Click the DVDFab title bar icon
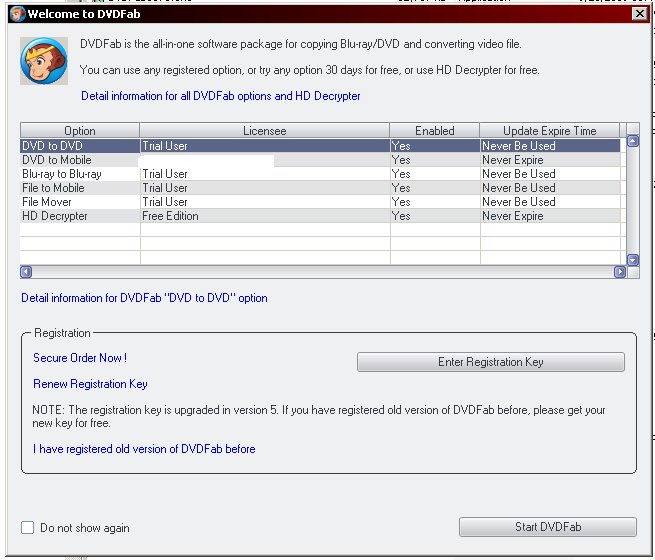The width and height of the screenshot is (655, 560). [x=14, y=14]
